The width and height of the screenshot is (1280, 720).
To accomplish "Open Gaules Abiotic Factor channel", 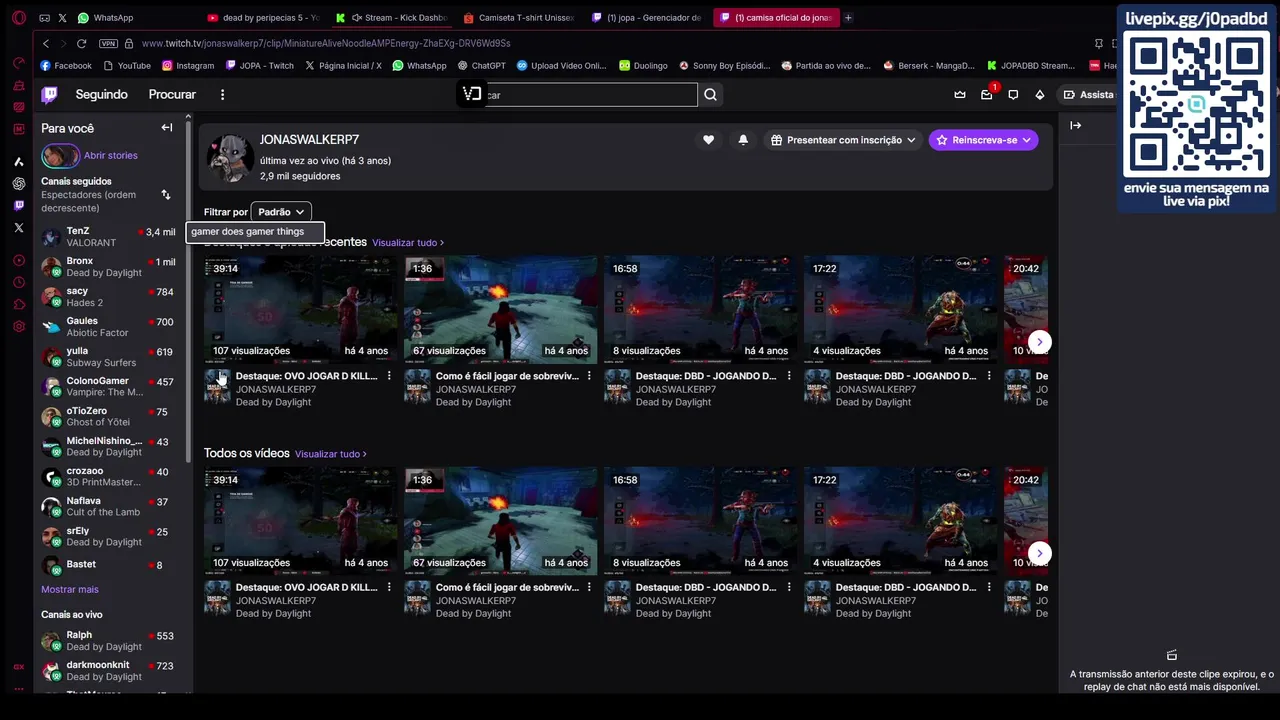I will pos(108,326).
